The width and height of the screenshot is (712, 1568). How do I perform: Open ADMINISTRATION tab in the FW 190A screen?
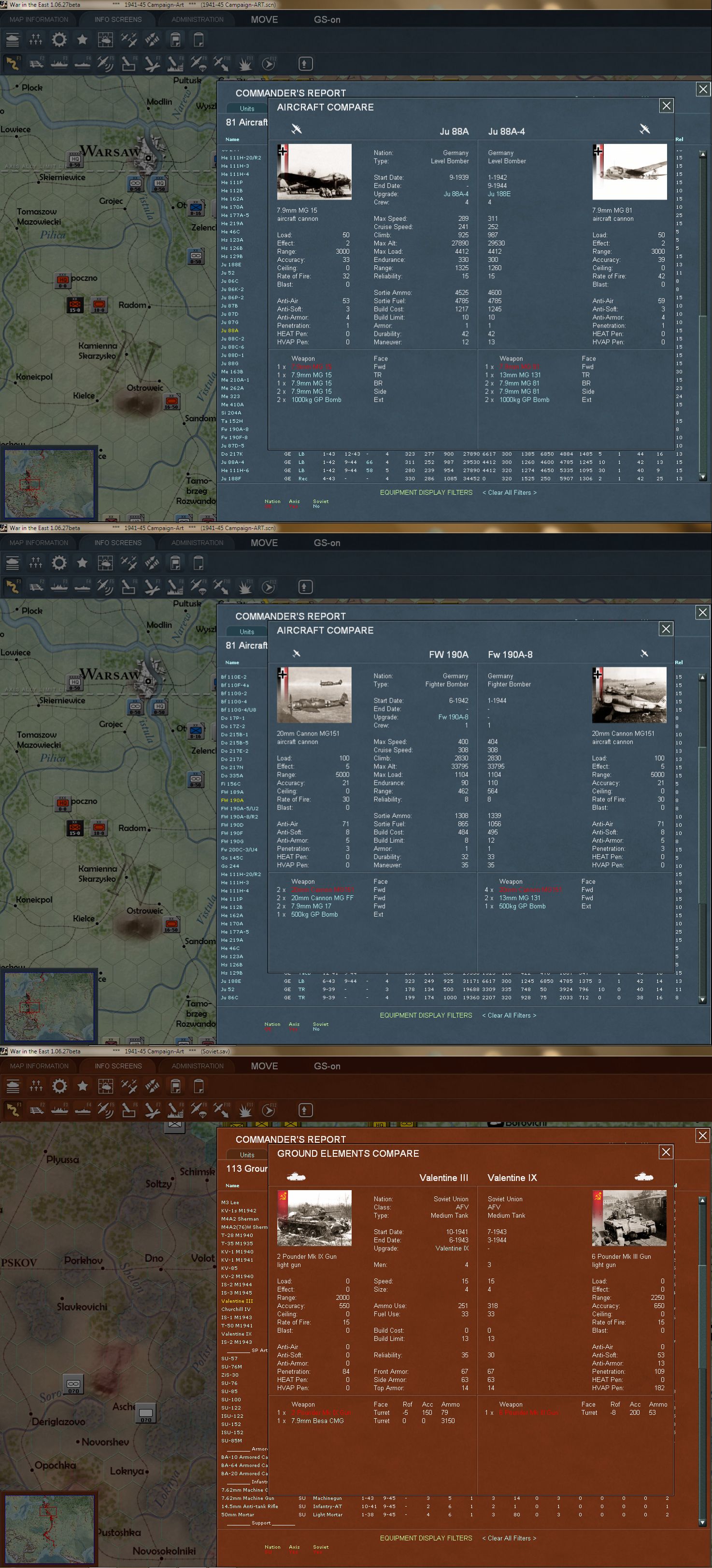197,543
